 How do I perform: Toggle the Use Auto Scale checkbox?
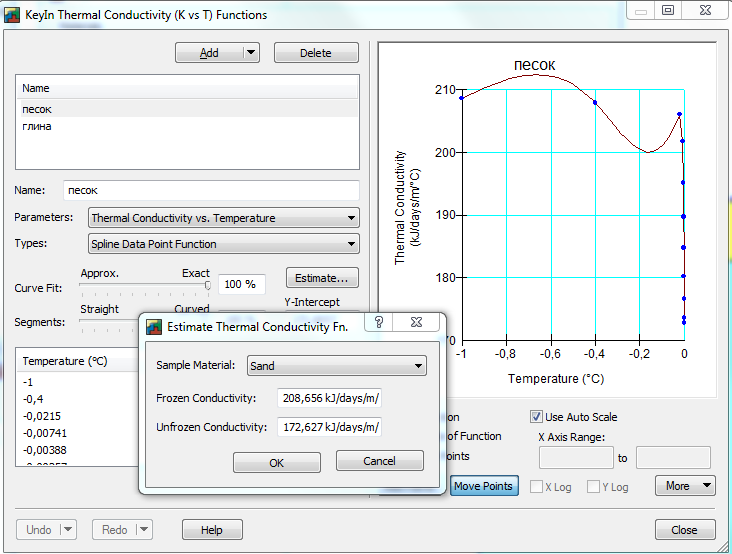536,416
